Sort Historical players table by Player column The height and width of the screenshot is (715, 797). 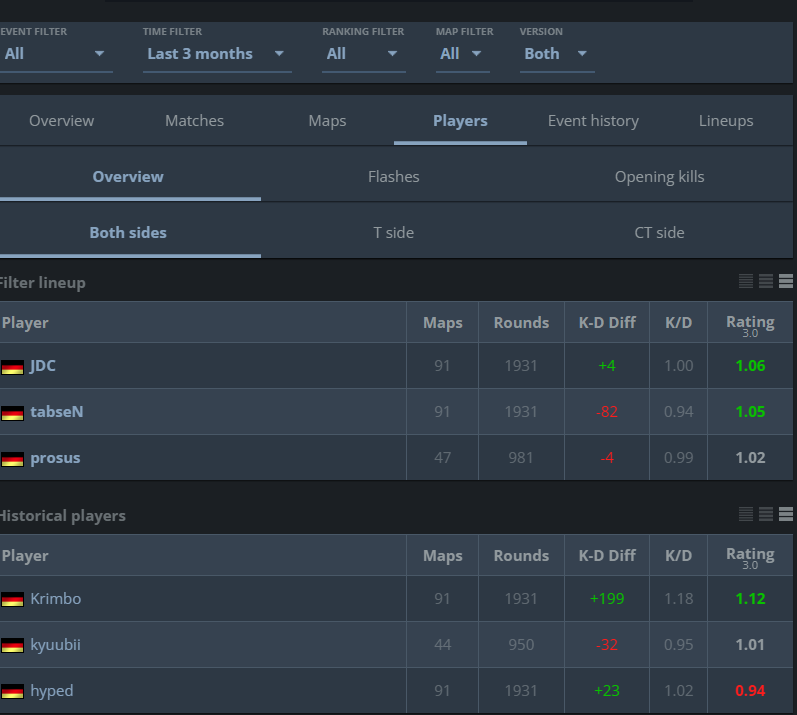(203, 555)
